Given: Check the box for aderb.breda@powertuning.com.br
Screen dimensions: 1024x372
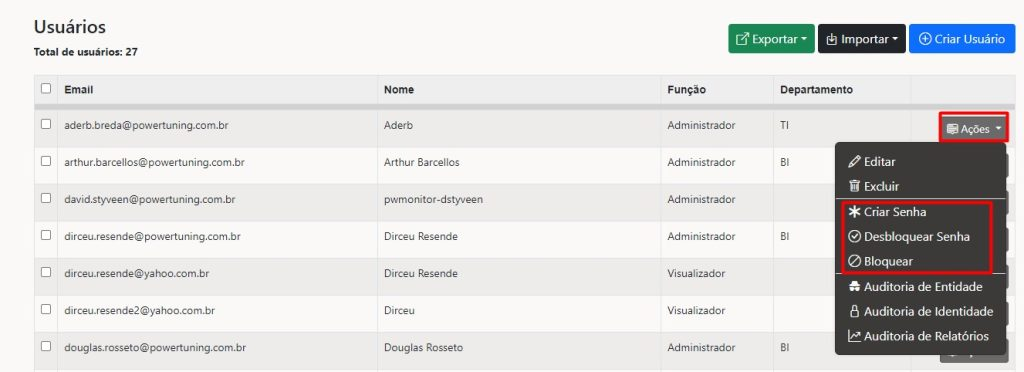Looking at the screenshot, I should click(46, 124).
